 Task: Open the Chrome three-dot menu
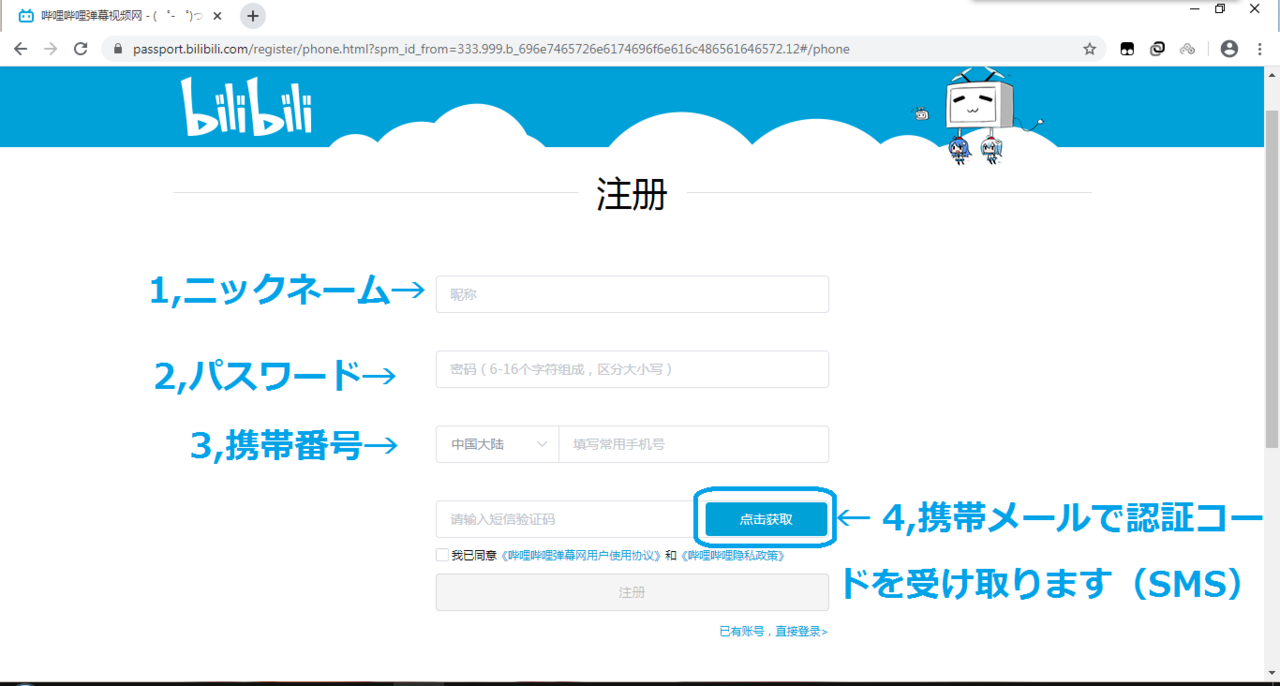tap(1259, 49)
